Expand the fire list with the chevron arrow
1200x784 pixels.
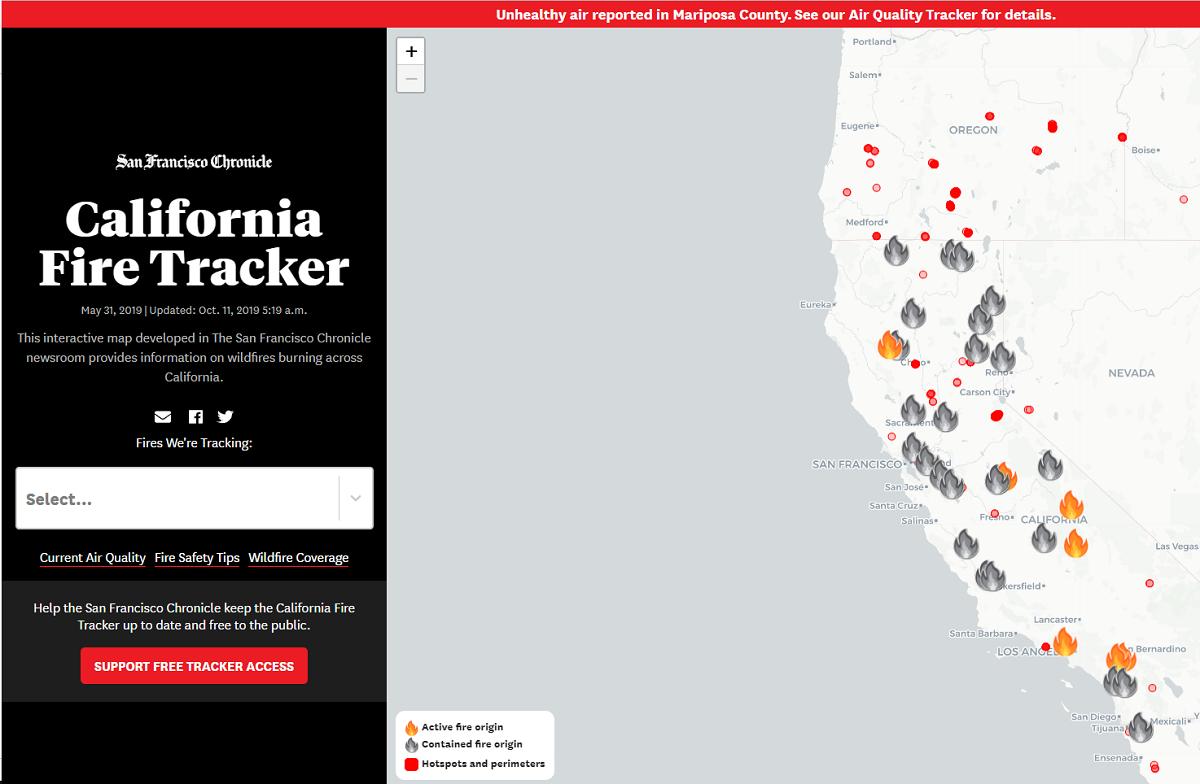pos(355,498)
